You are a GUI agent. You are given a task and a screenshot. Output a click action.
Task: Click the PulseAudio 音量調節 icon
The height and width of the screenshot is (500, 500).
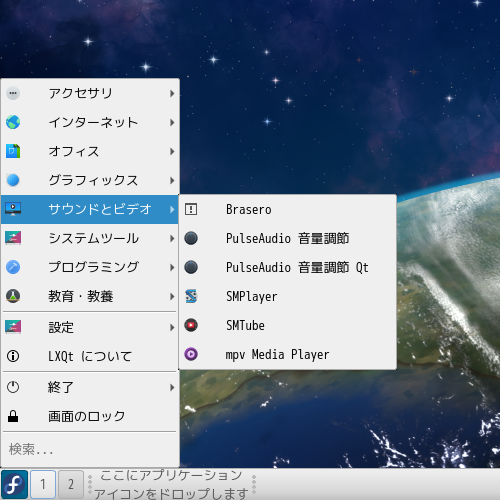191,238
